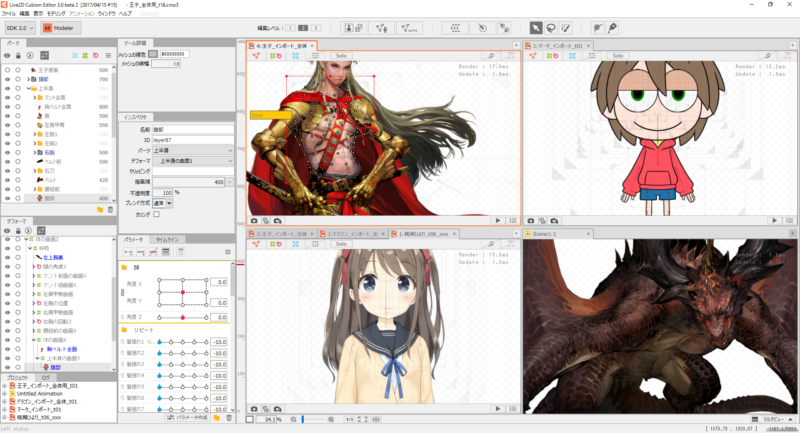The image size is (800, 433).
Task: Click the 名前 name input field
Action: 193,130
